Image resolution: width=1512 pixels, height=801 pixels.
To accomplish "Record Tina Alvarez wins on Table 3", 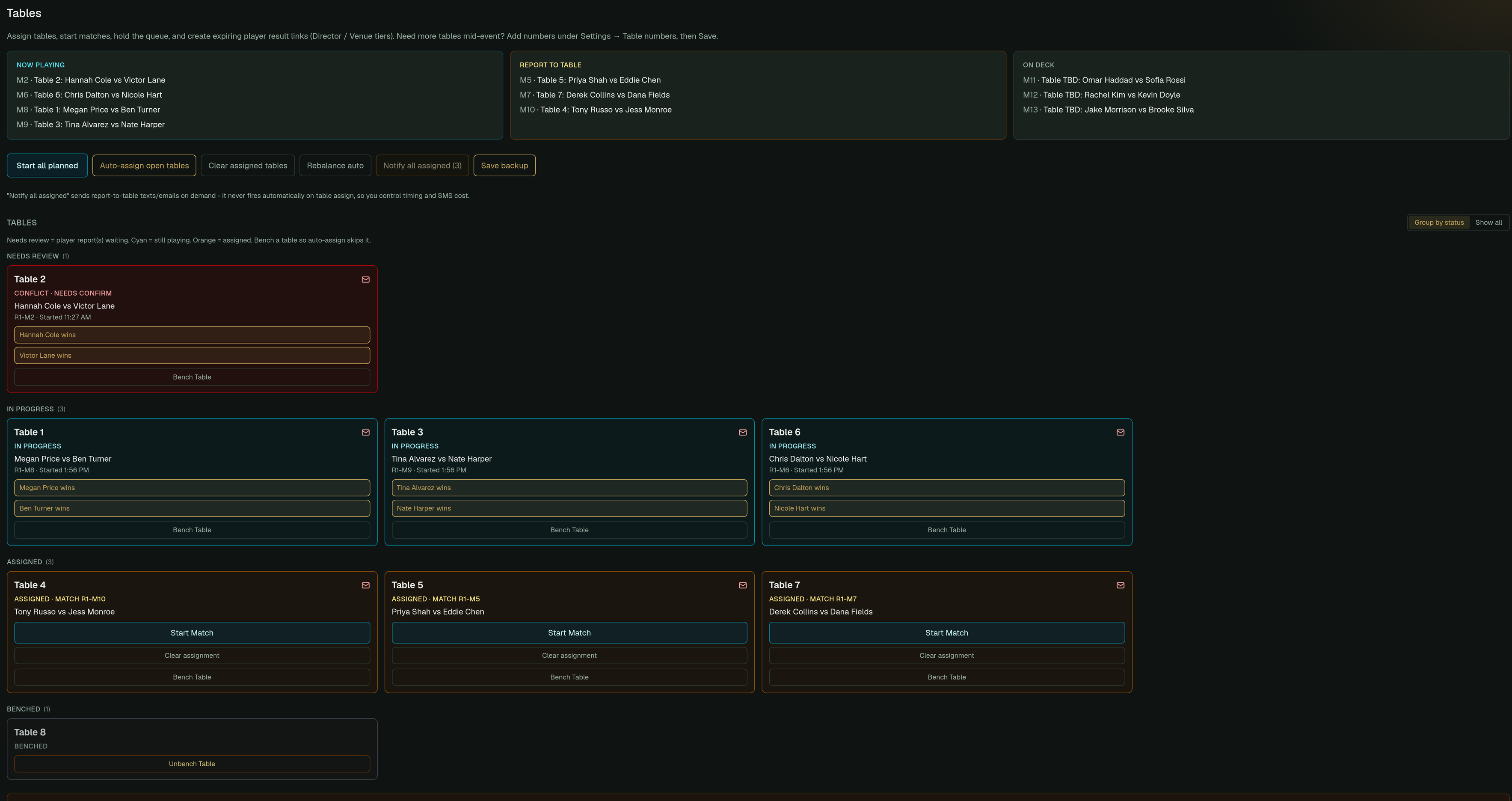I will coord(569,488).
